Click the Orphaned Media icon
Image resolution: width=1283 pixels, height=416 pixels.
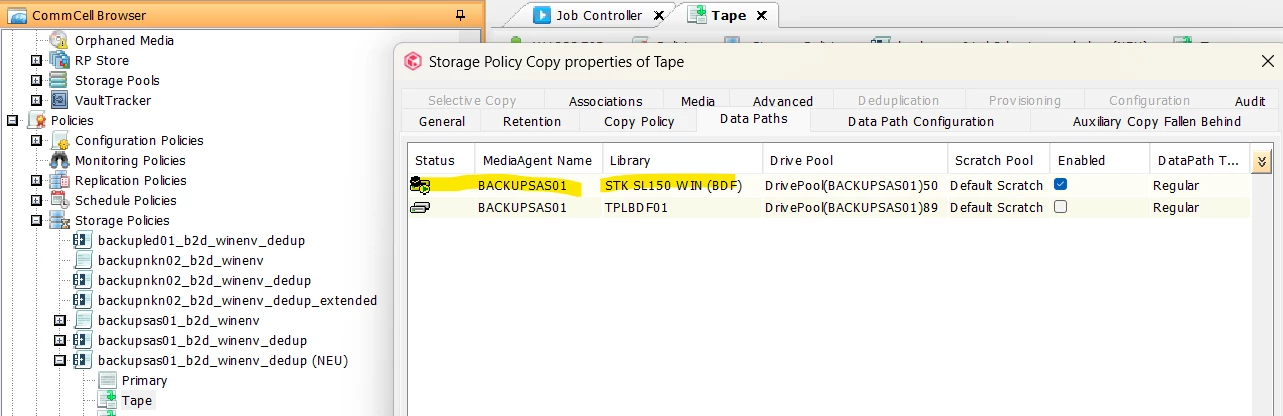point(60,40)
